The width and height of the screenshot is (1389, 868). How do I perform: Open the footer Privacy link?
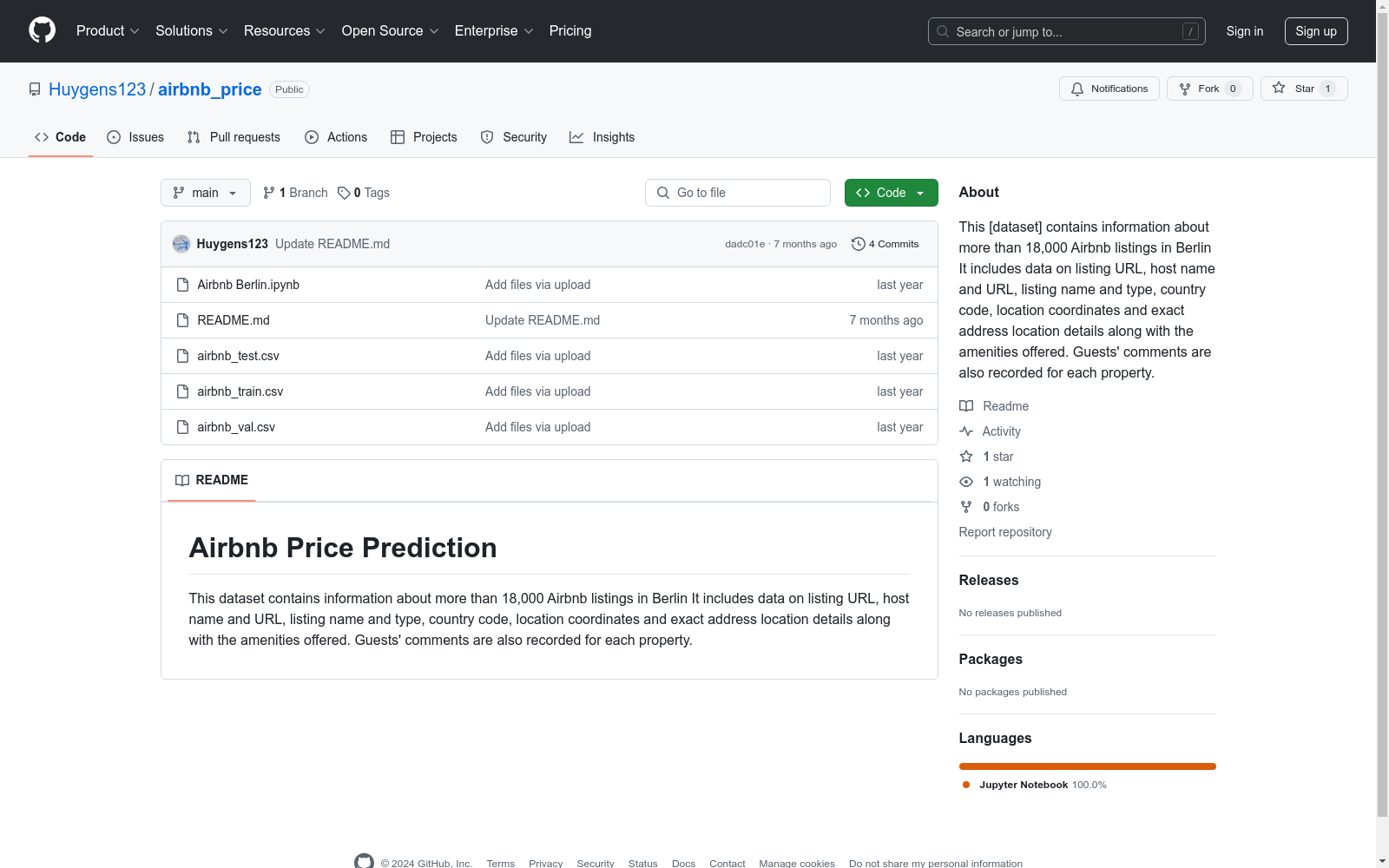tap(546, 864)
